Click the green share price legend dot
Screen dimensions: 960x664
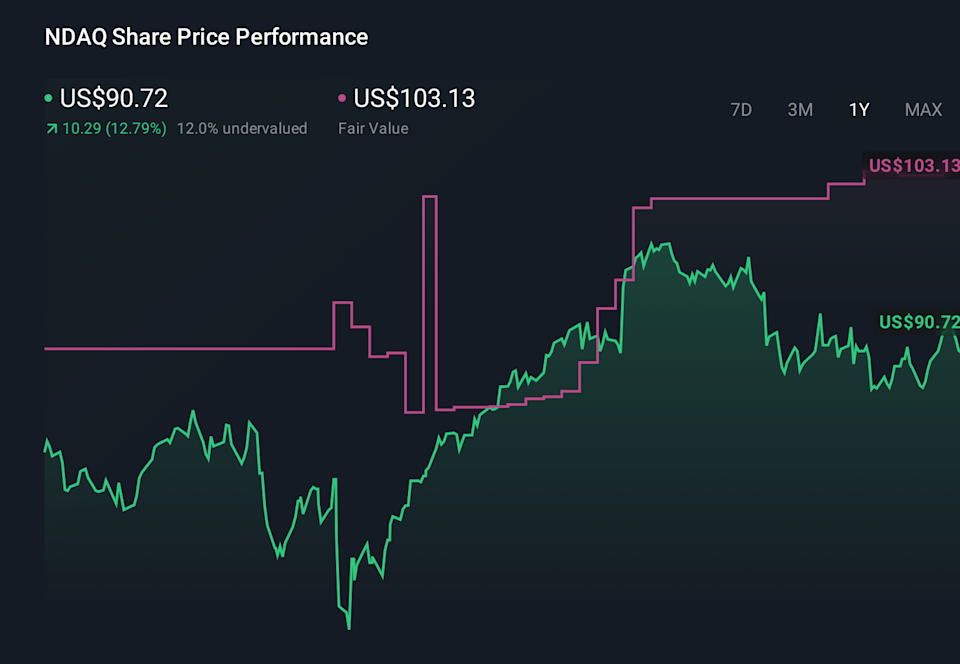tap(47, 98)
